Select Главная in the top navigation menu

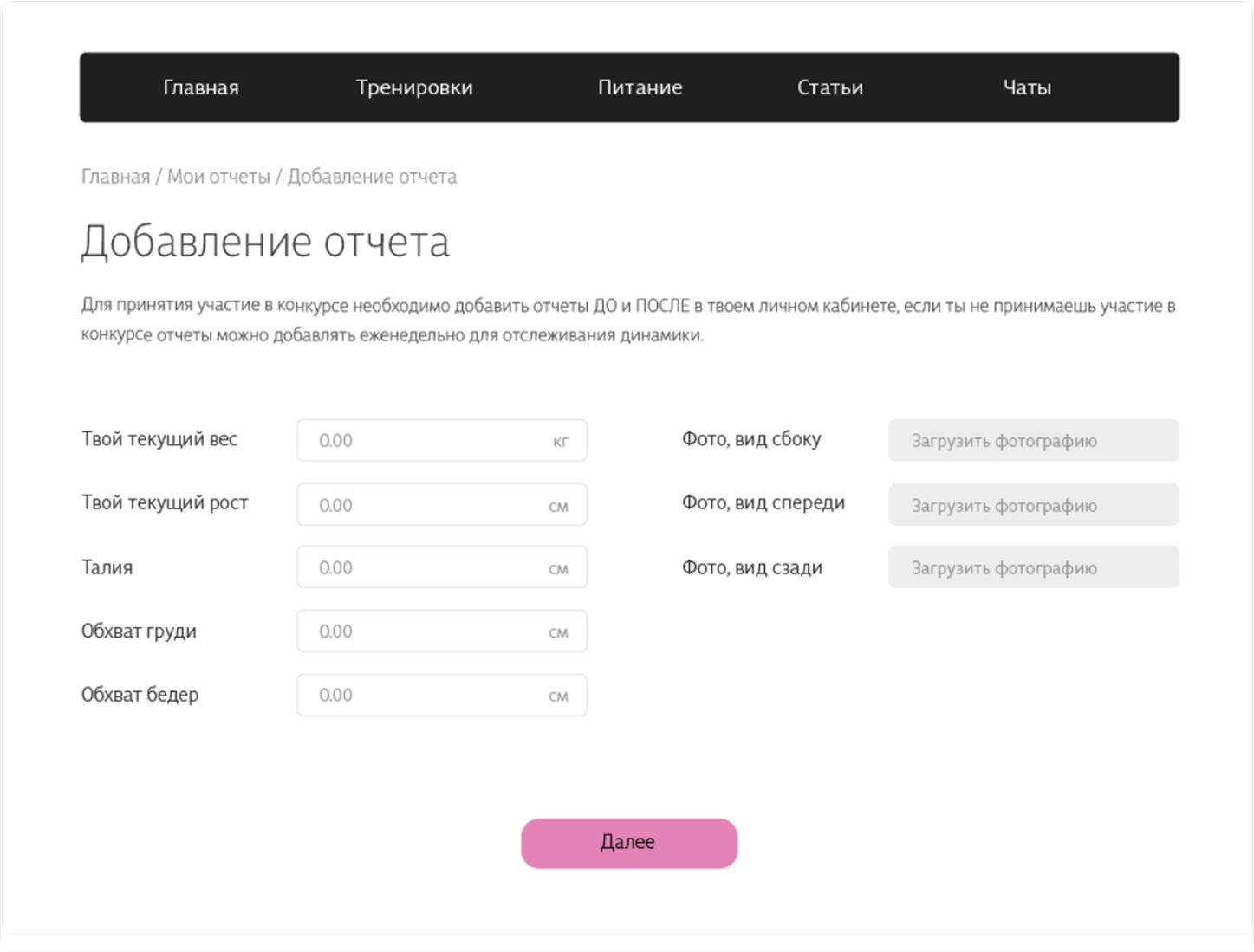click(x=200, y=87)
